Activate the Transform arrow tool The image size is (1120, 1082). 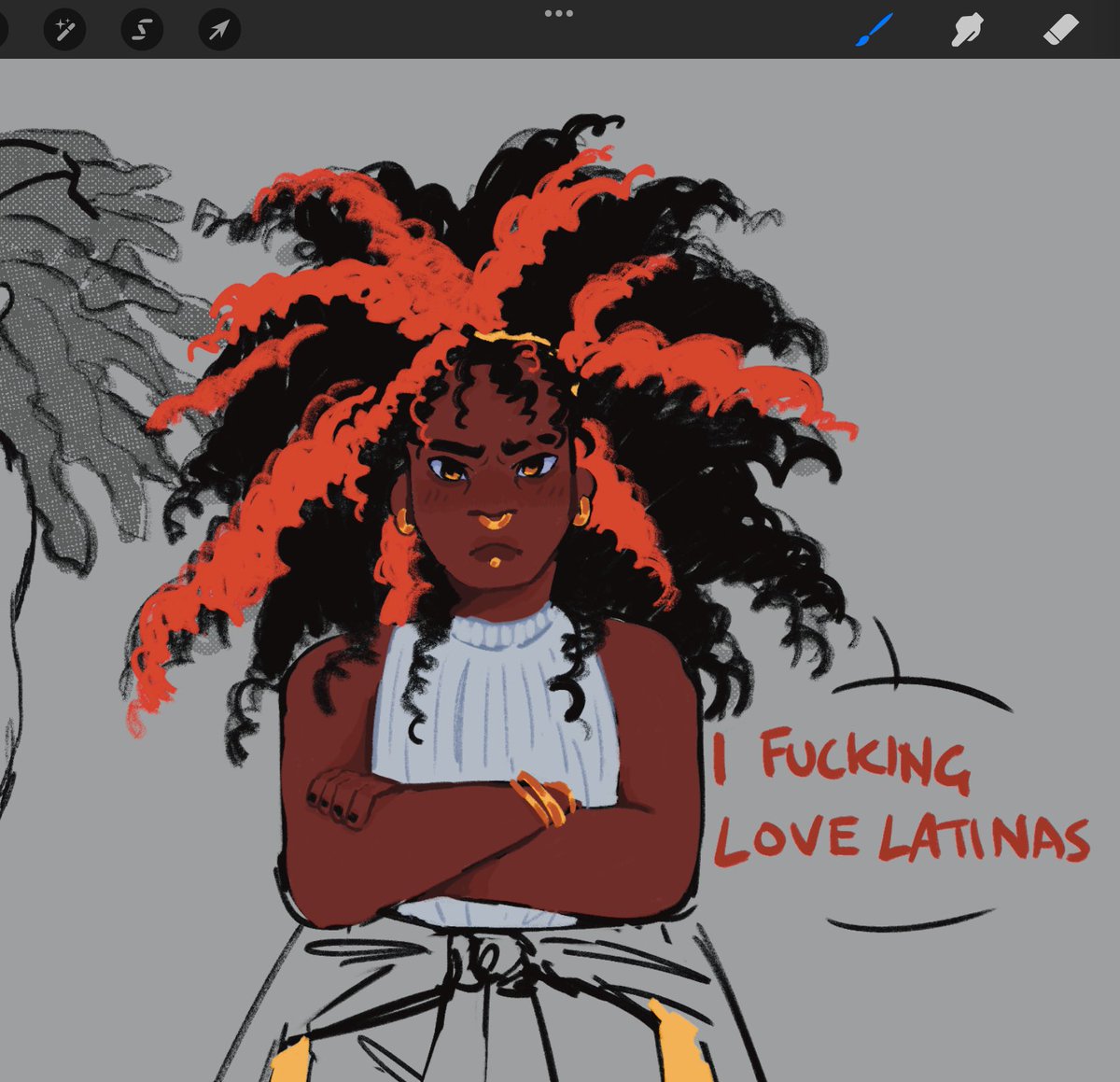[219, 30]
